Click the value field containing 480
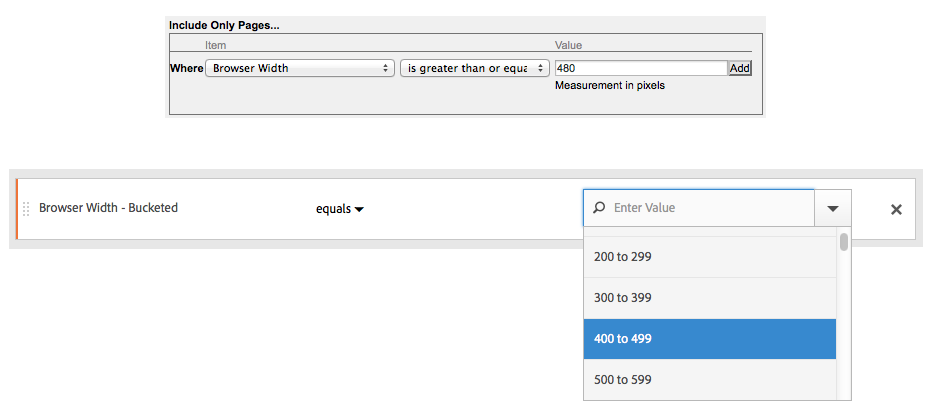 [x=640, y=68]
